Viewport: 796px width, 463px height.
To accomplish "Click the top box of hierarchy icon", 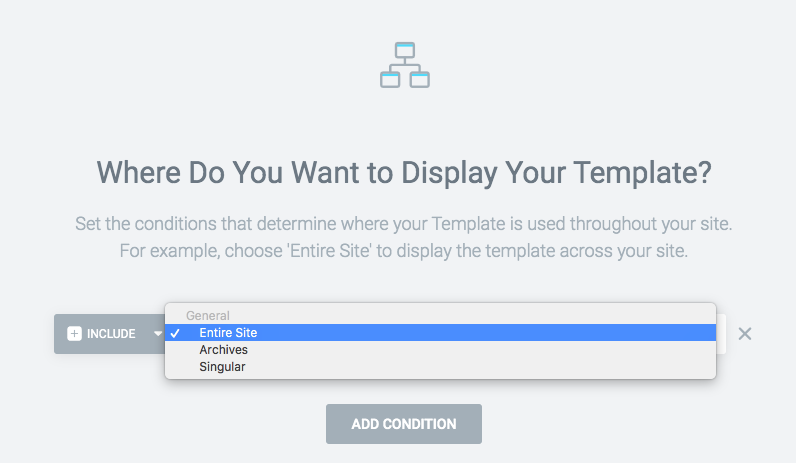I will (x=405, y=50).
